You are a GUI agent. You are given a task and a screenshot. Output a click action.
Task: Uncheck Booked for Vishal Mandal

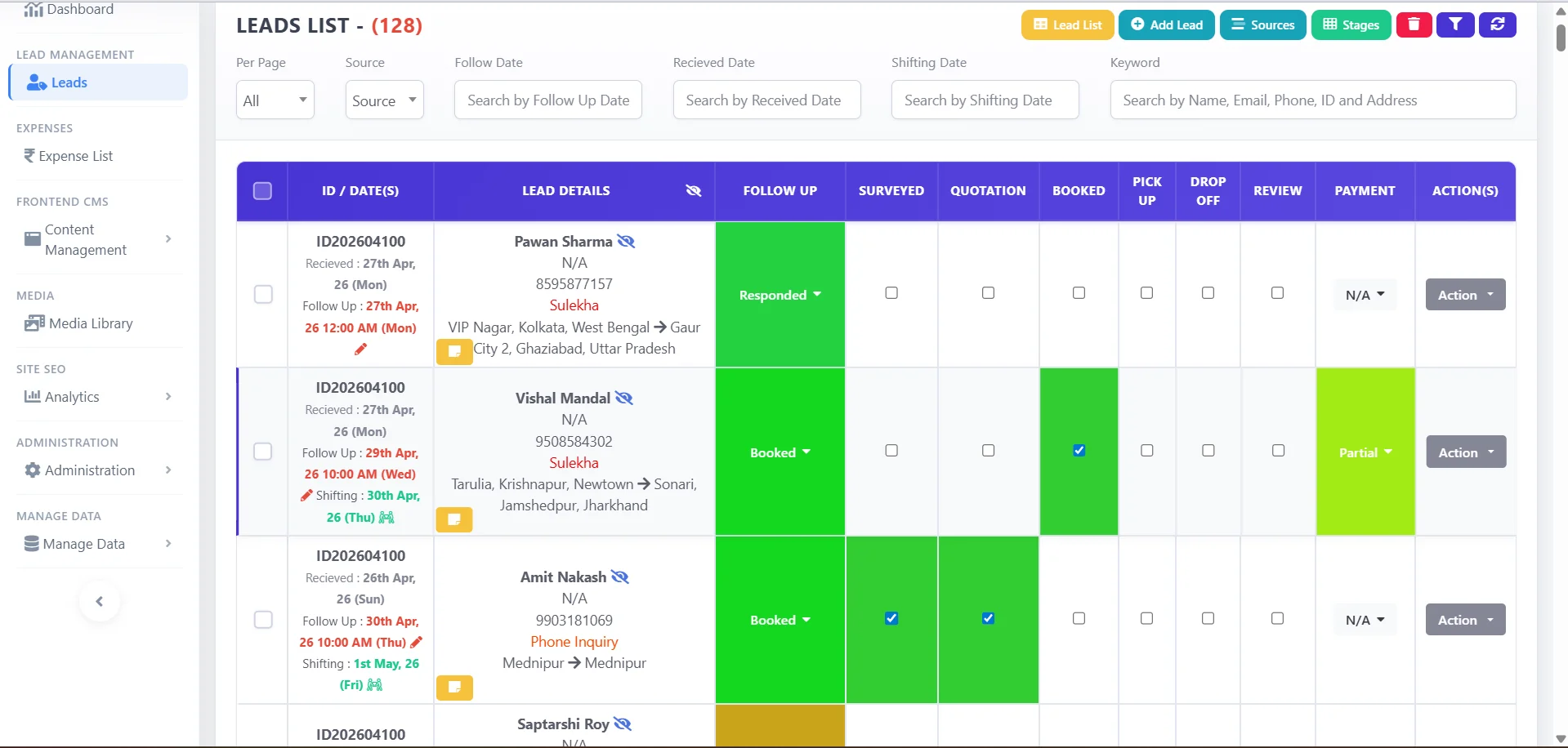1079,451
